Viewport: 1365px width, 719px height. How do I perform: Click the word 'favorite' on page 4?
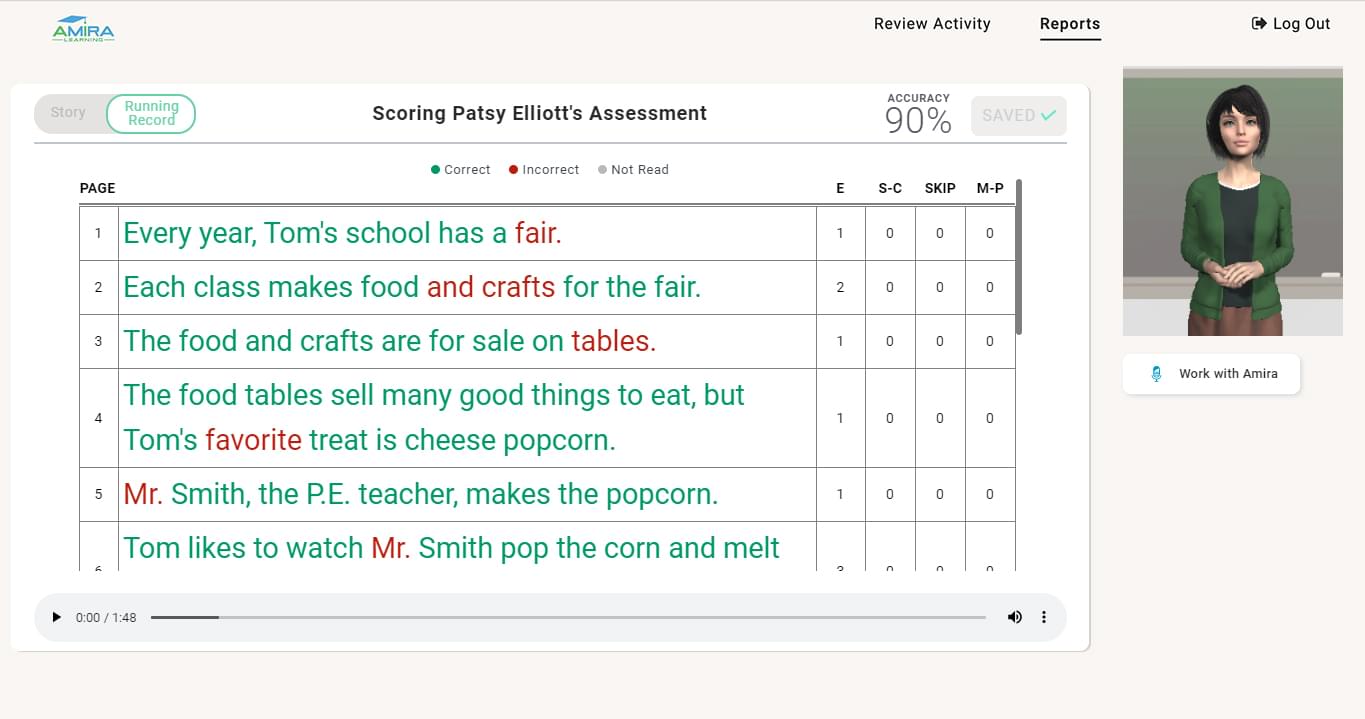pyautogui.click(x=253, y=440)
